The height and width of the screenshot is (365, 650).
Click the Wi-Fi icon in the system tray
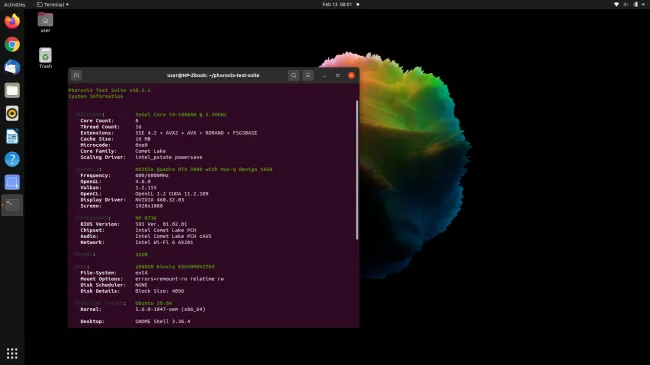point(616,5)
